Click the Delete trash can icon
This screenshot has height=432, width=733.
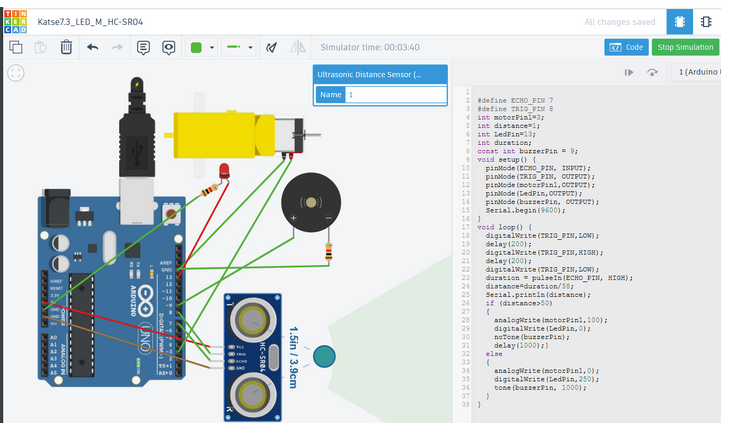pyautogui.click(x=66, y=47)
